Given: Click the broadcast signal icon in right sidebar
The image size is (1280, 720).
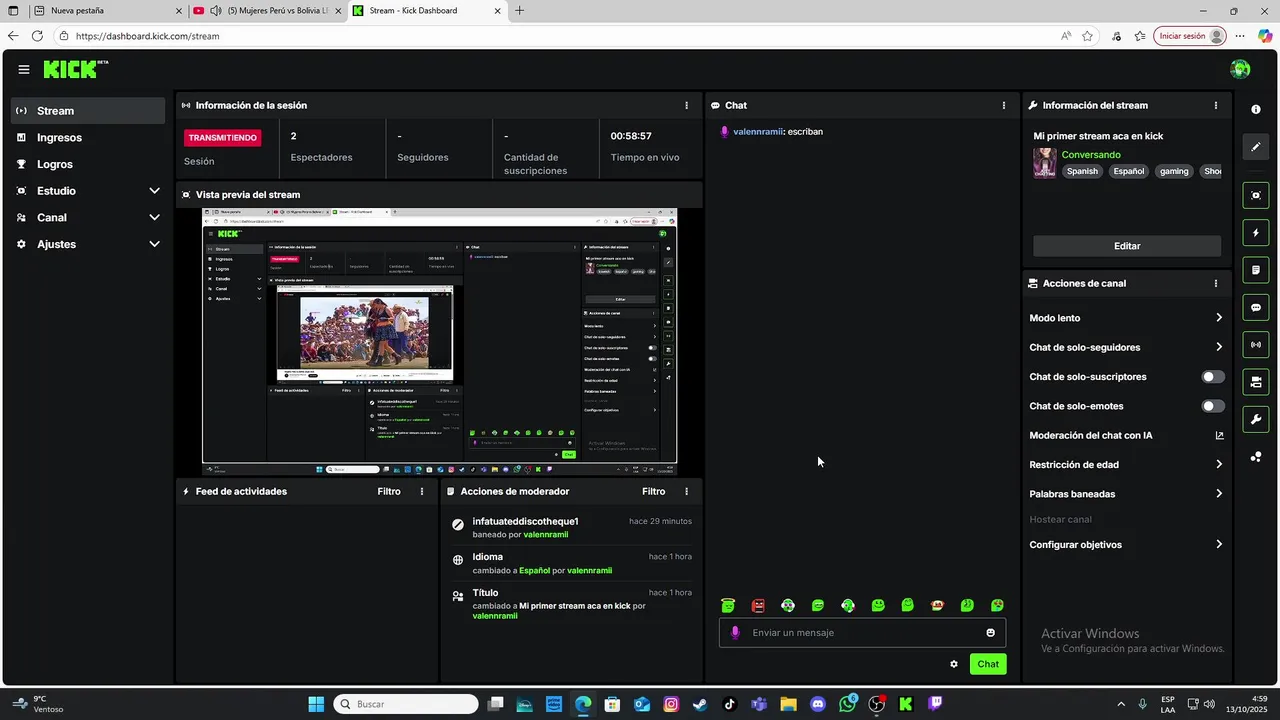Looking at the screenshot, I should tap(1256, 345).
